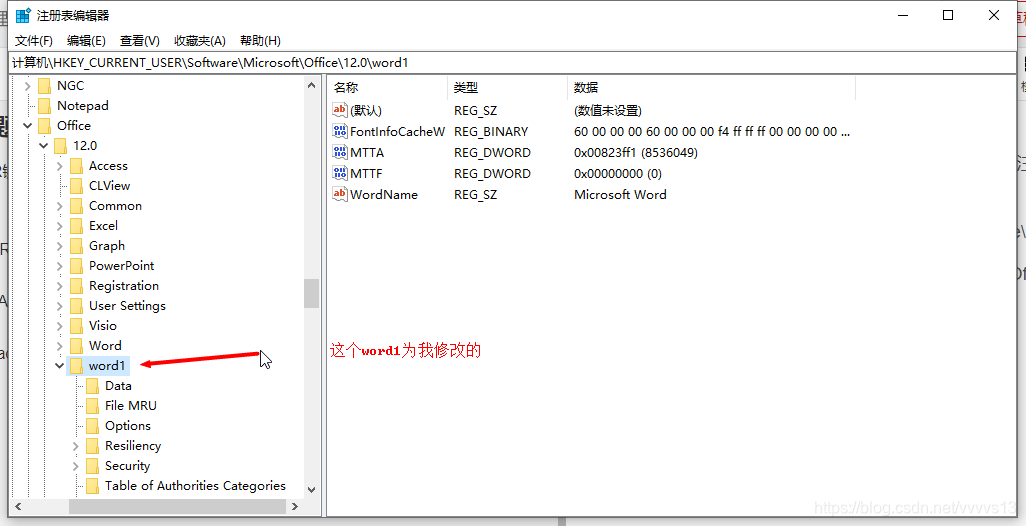Viewport: 1026px width, 526px height.
Task: Select the Graph key label
Action: click(107, 246)
